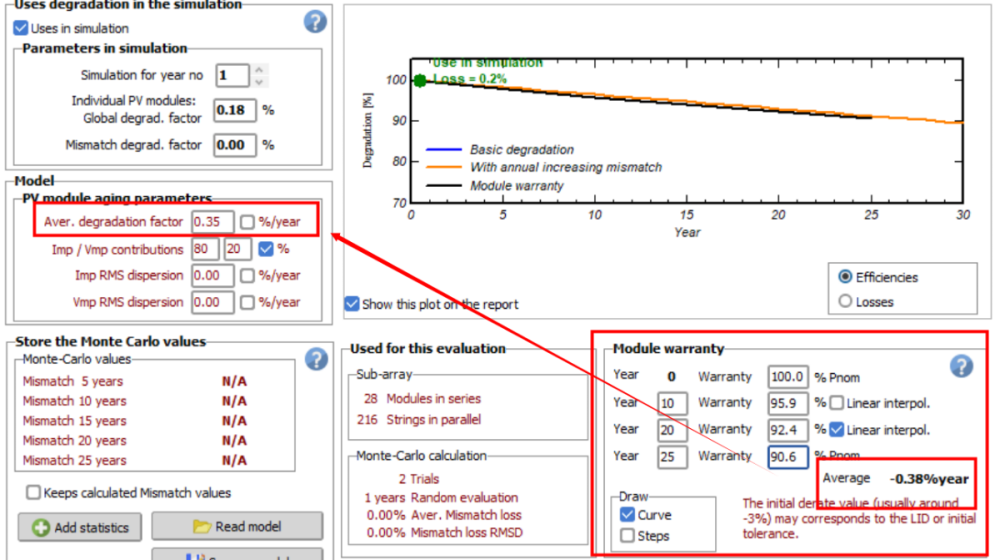Enable Steps in Draw options
The height and width of the screenshot is (560, 1000).
click(627, 536)
